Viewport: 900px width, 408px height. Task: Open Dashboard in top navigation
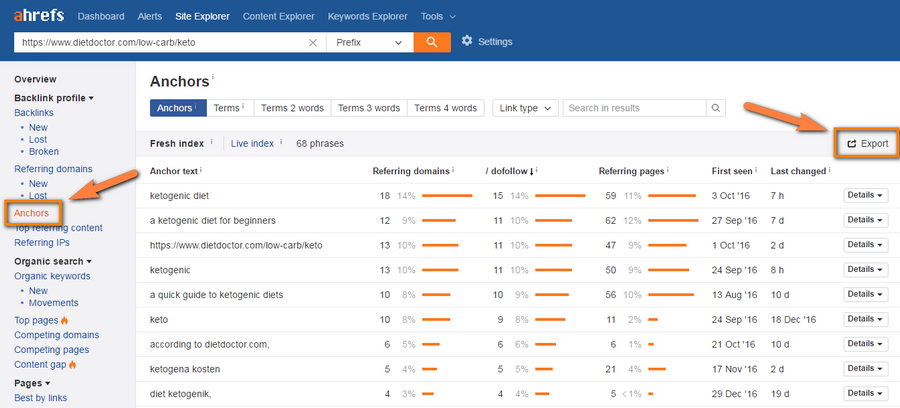[101, 16]
